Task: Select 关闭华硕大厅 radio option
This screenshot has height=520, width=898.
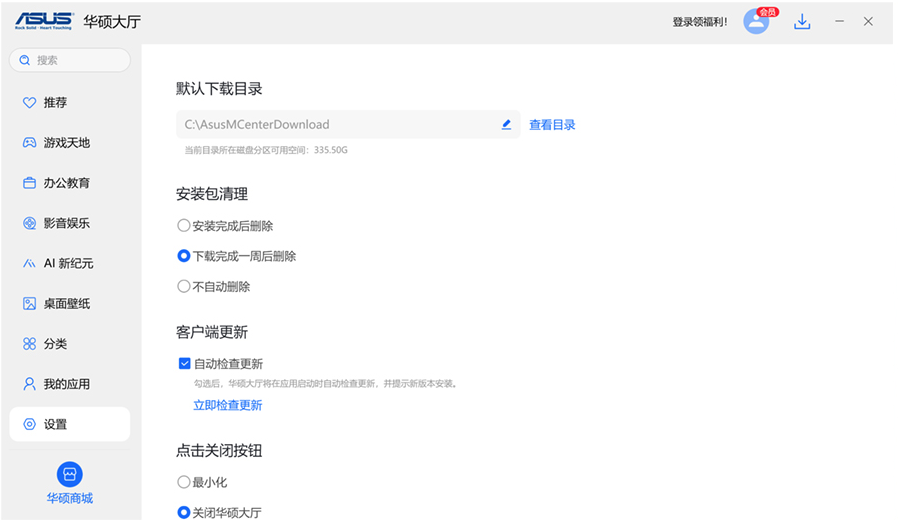Action: tap(183, 513)
